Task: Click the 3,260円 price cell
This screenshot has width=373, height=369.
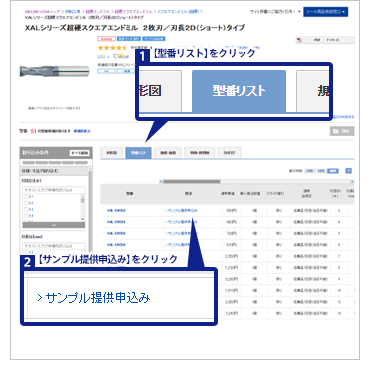Action: pyautogui.click(x=232, y=279)
